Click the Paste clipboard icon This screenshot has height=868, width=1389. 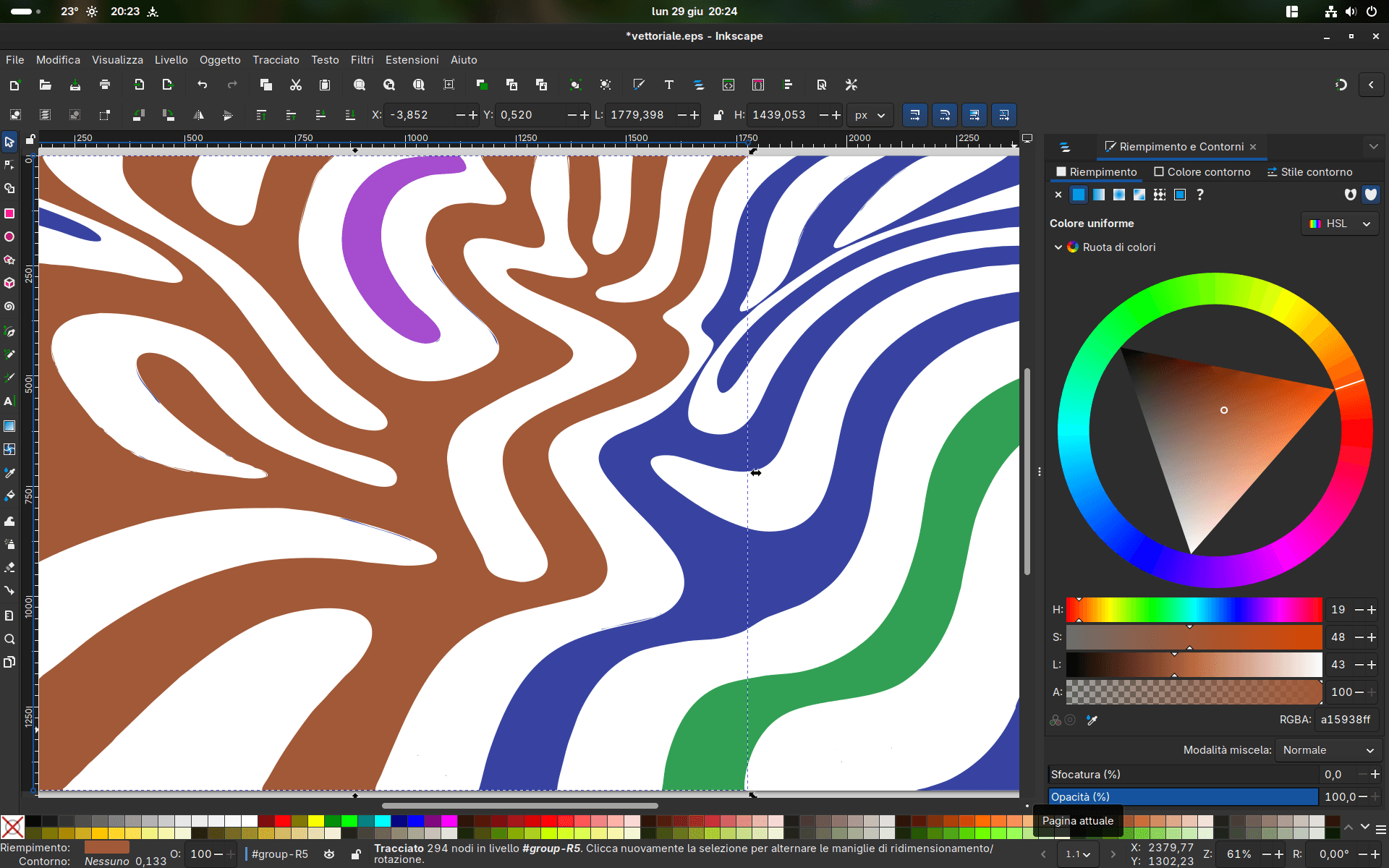(x=325, y=85)
